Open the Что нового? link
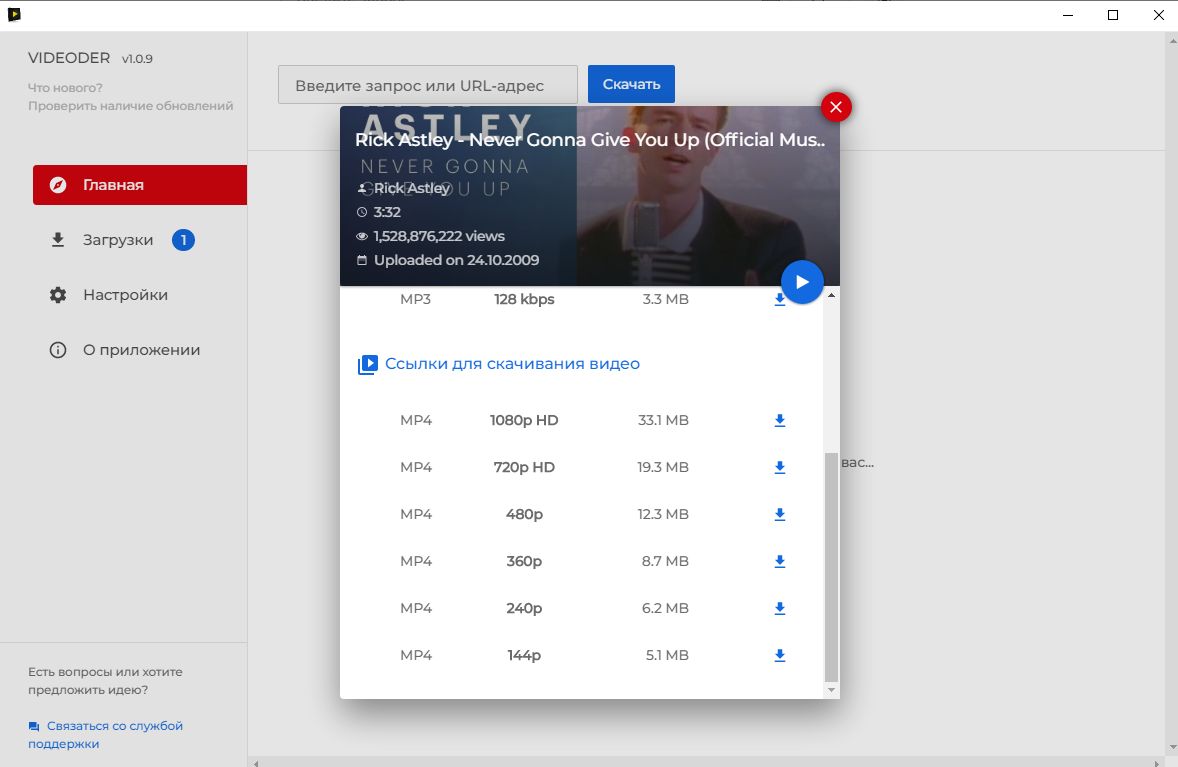Image resolution: width=1178 pixels, height=767 pixels. pos(65,88)
